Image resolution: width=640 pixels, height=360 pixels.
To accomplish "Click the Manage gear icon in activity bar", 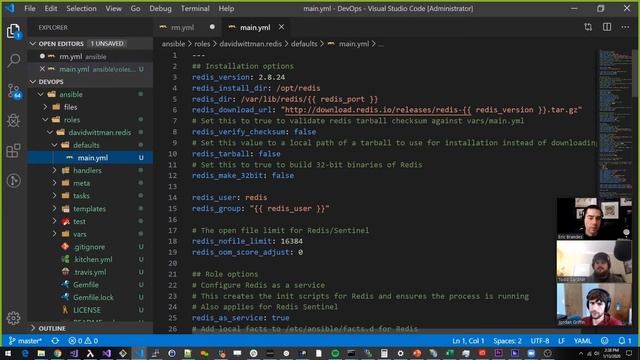I will tap(13, 318).
